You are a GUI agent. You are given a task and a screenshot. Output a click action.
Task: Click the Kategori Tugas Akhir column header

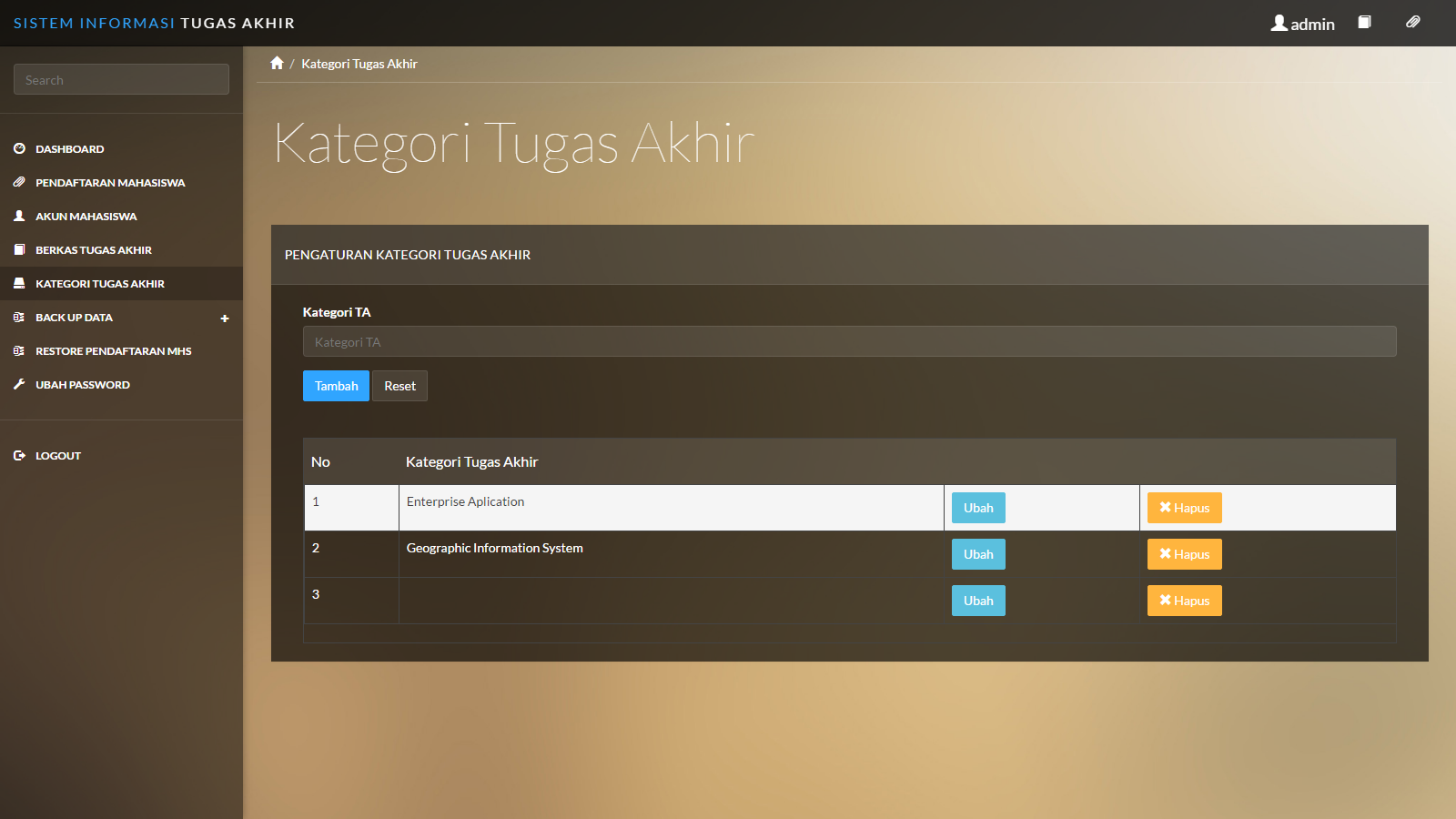(x=471, y=461)
